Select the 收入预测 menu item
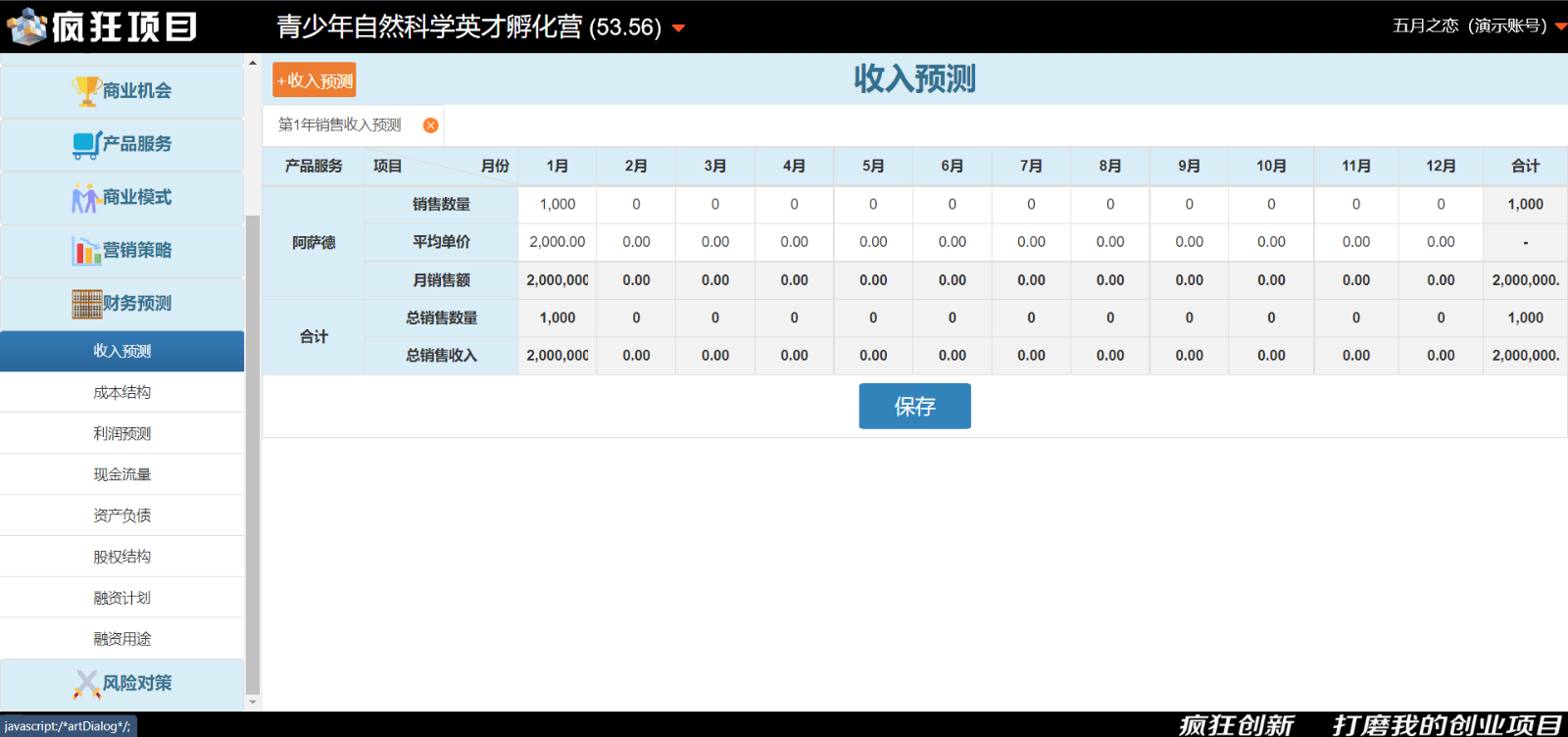 pyautogui.click(x=122, y=351)
